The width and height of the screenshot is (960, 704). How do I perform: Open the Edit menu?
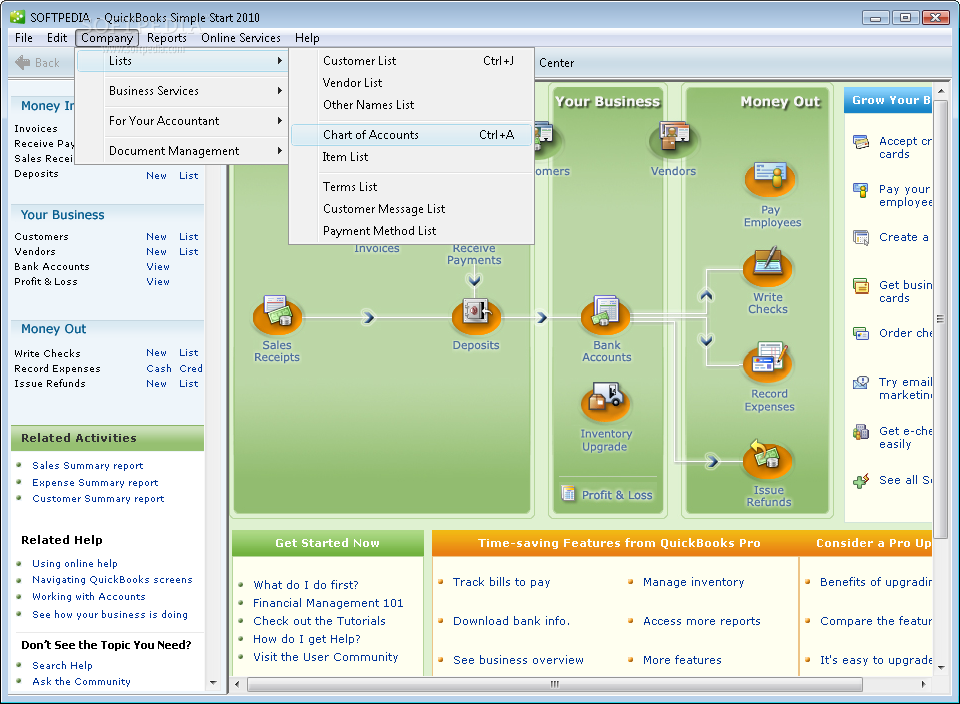click(x=57, y=38)
